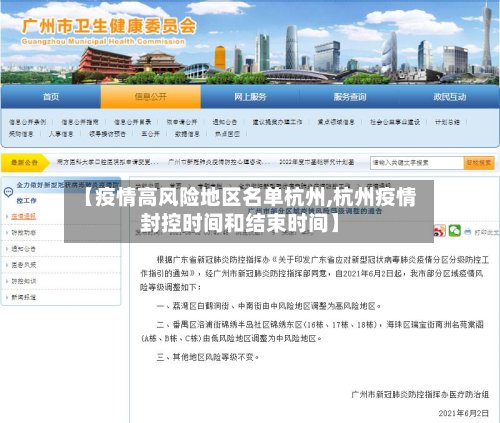This screenshot has height=423, width=500.
Task: Open 人事信息 submenu link
Action: [61, 134]
